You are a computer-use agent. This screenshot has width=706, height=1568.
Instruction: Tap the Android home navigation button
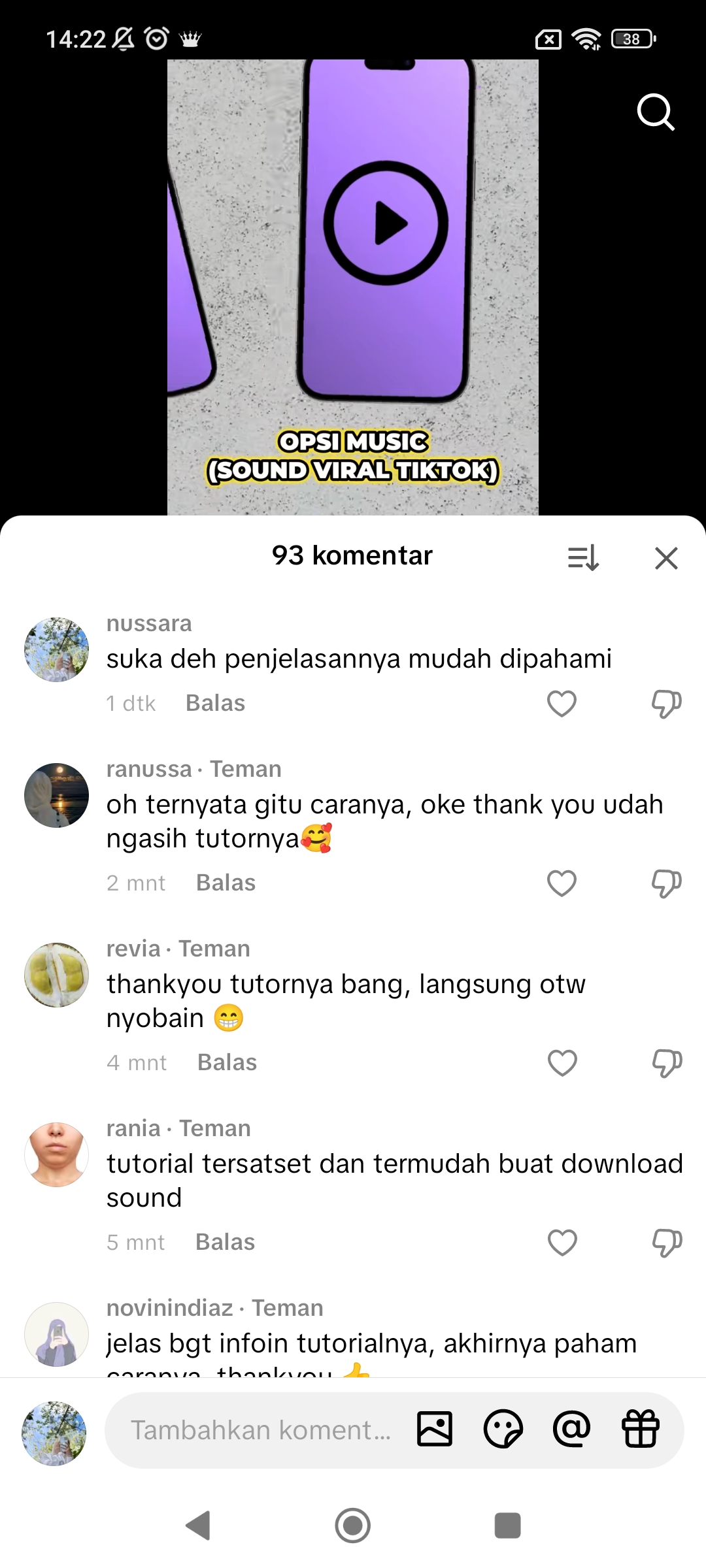(x=353, y=1526)
